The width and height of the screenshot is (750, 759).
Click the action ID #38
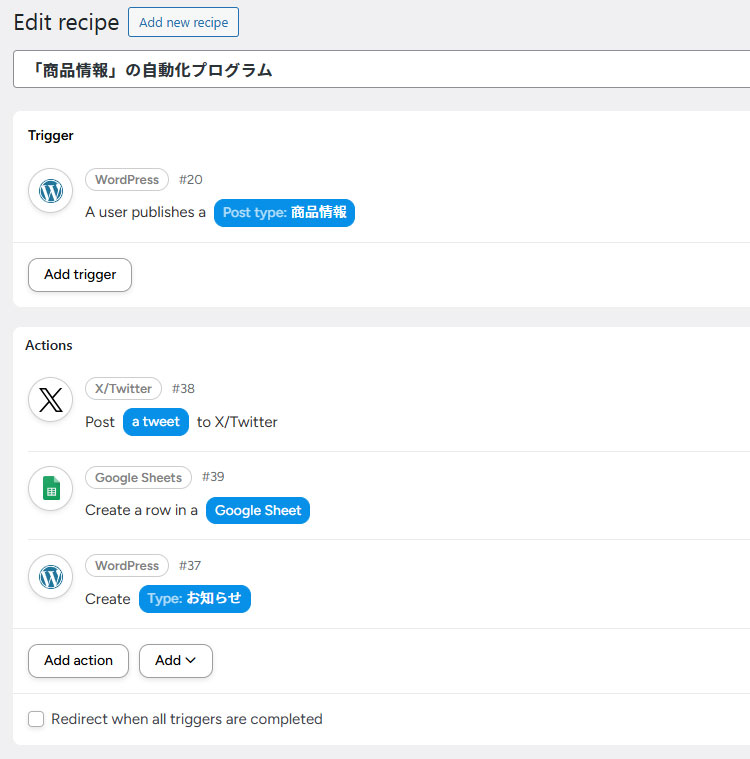184,389
